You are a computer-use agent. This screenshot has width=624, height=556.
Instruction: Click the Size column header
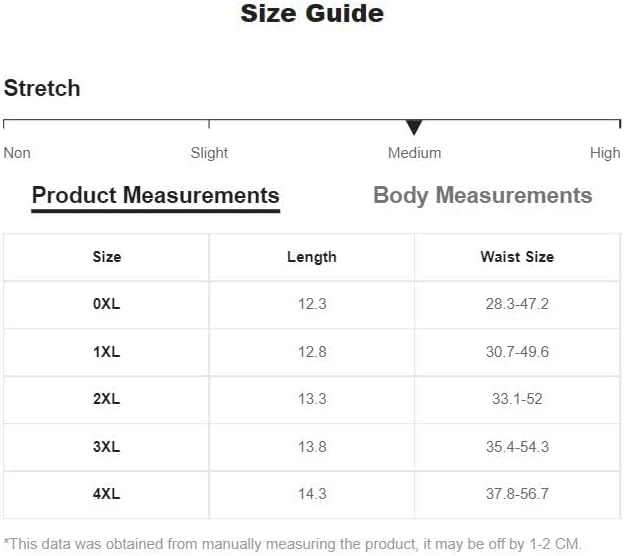(x=106, y=257)
